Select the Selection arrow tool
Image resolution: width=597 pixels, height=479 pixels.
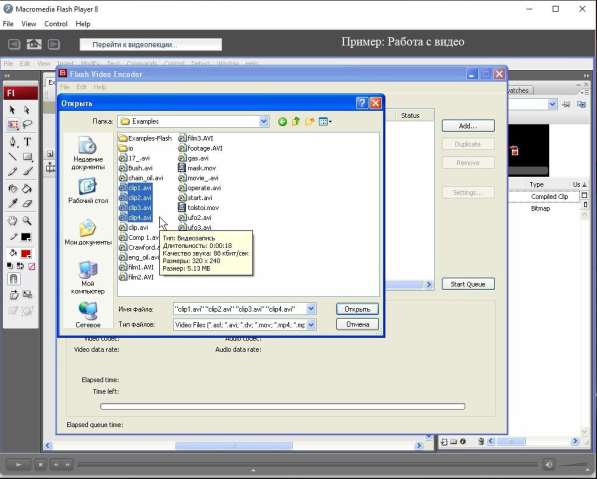12,110
